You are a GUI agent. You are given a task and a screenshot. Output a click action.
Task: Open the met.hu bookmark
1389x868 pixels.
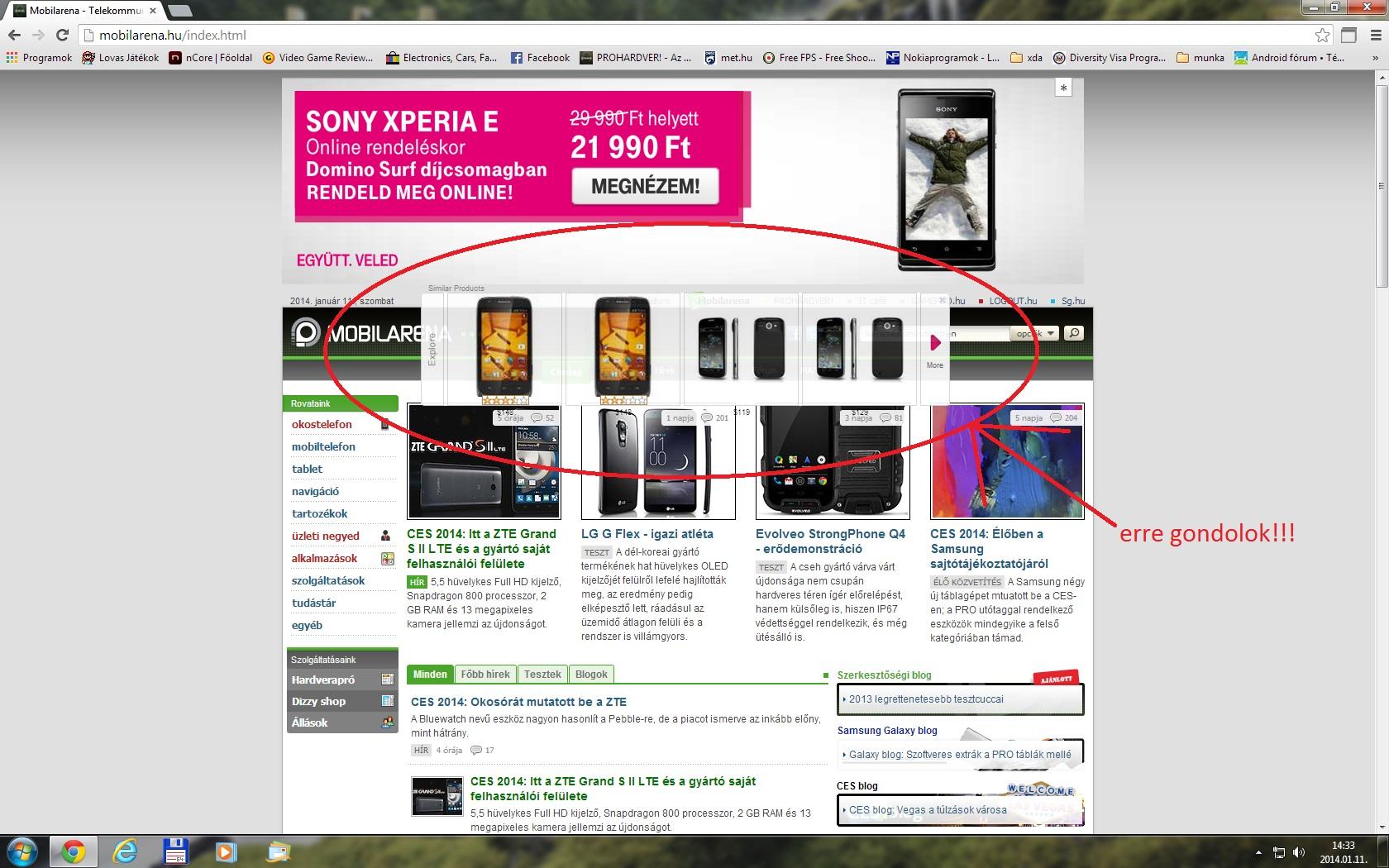(728, 58)
